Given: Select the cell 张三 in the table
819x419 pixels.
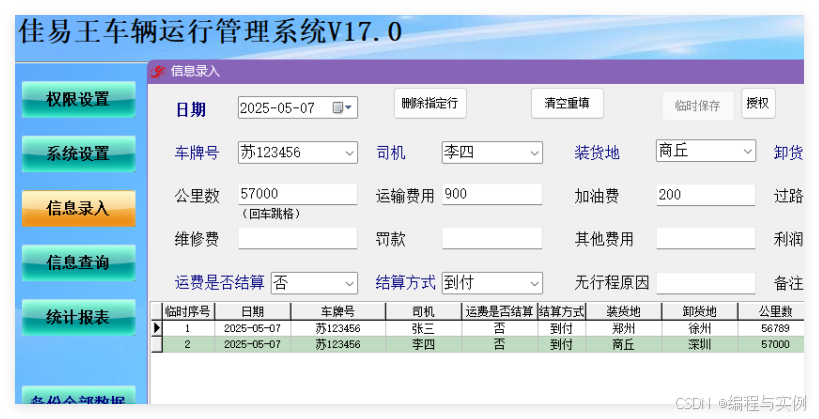Looking at the screenshot, I should (423, 328).
